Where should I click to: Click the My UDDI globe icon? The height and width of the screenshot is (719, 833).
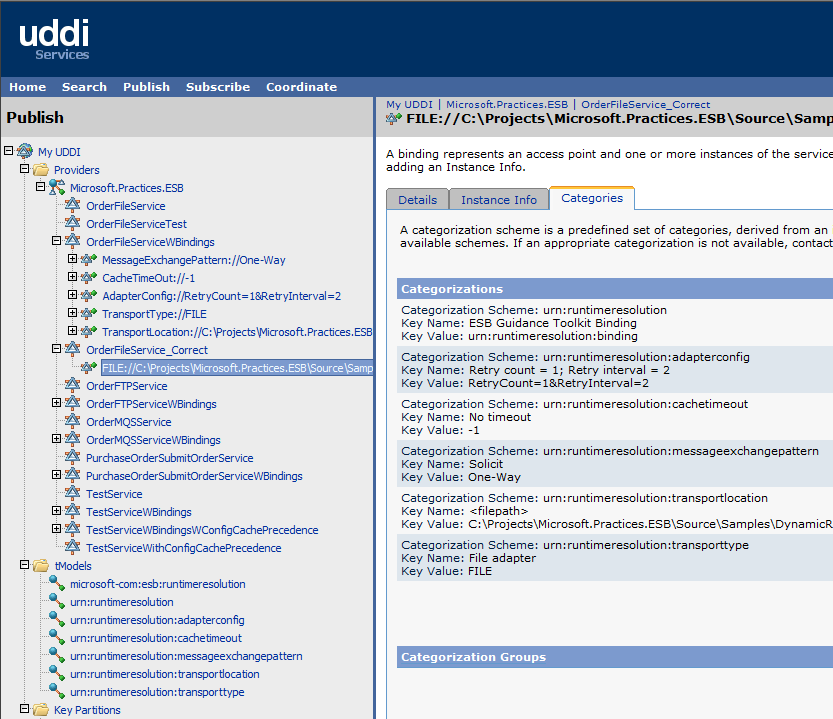coord(24,151)
